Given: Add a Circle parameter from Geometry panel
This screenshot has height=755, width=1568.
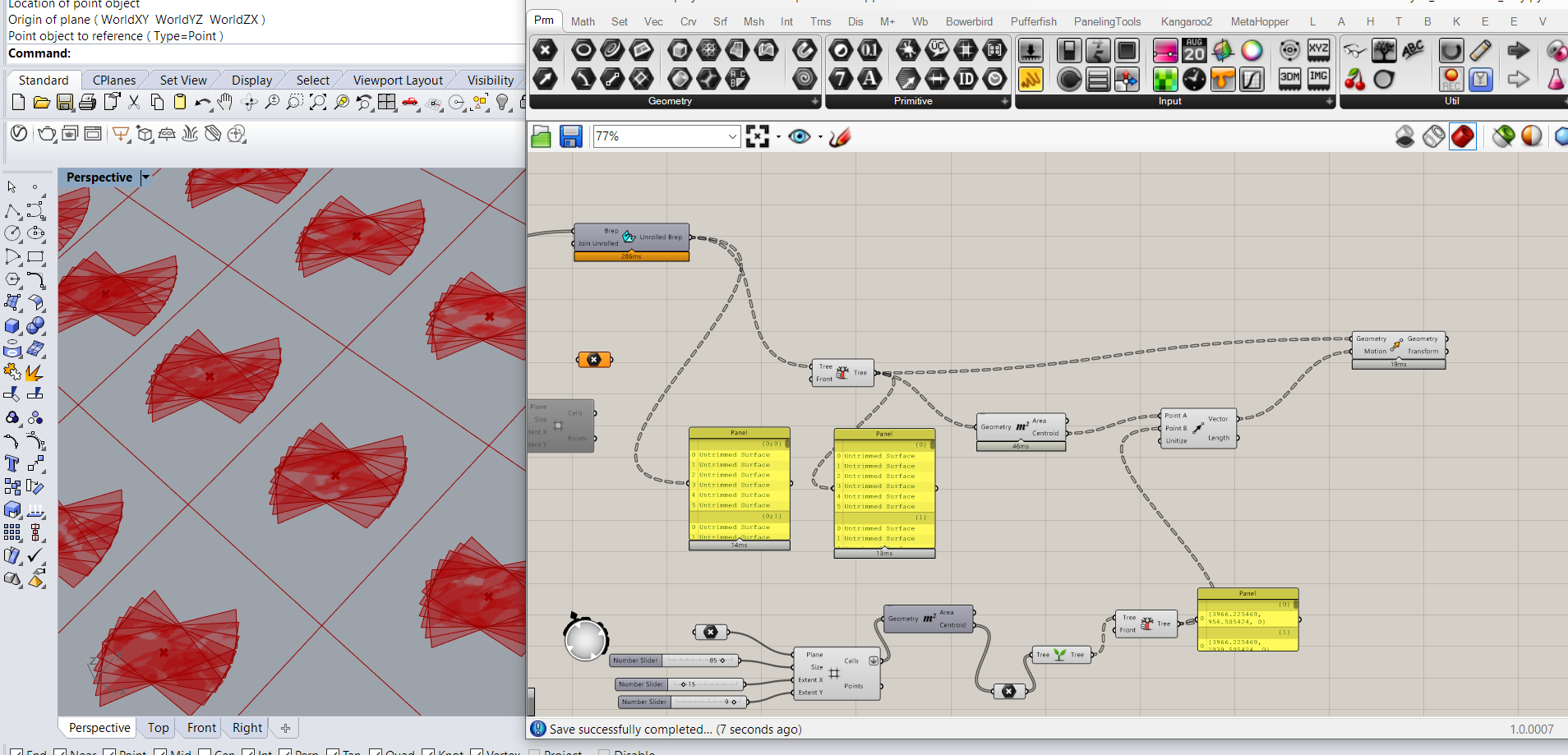Looking at the screenshot, I should click(x=583, y=50).
